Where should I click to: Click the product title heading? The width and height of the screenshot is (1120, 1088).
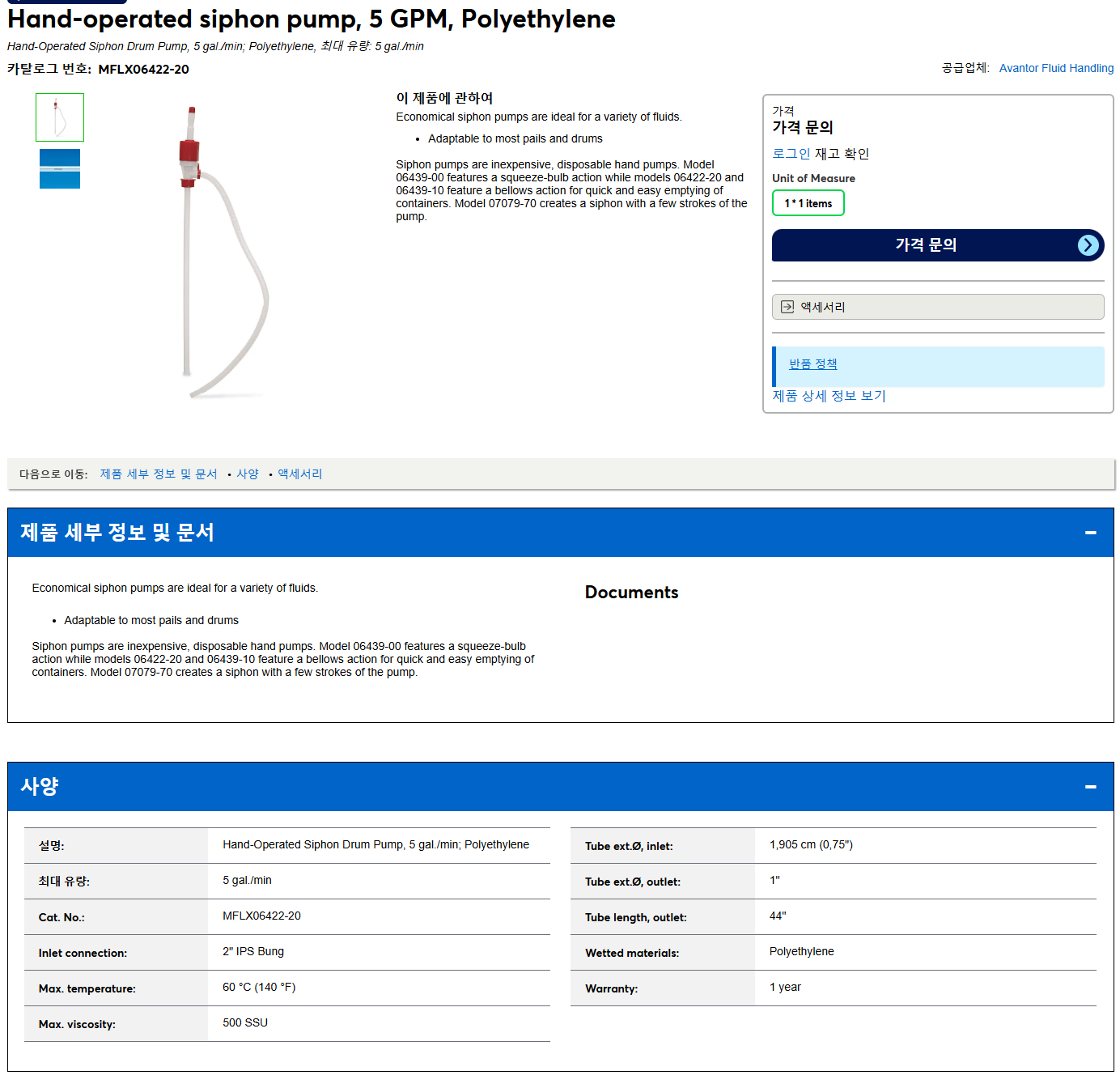pyautogui.click(x=312, y=19)
